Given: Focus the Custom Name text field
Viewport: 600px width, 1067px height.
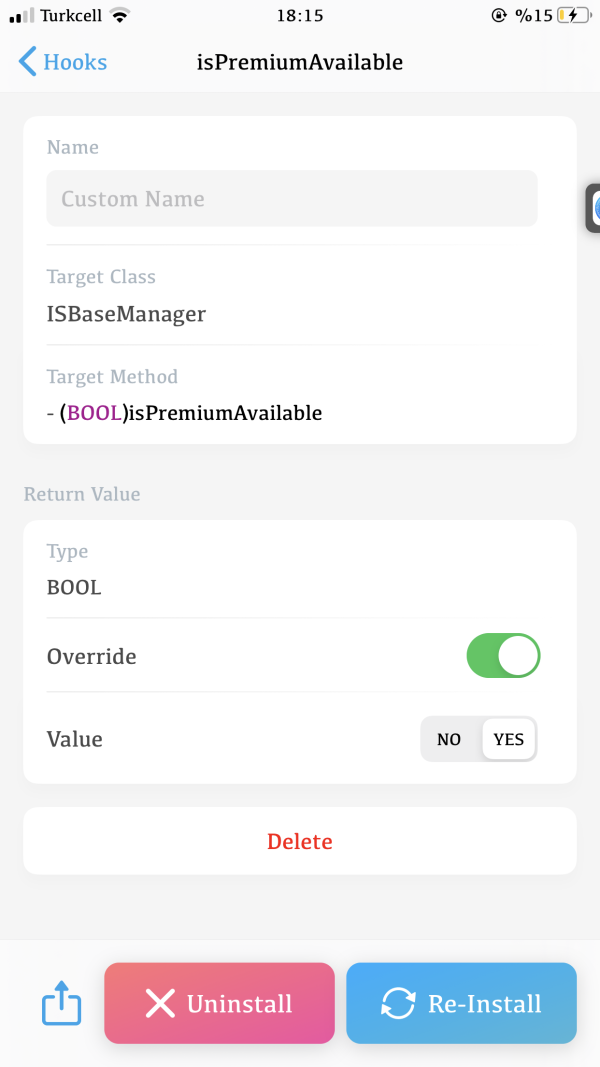Looking at the screenshot, I should click(291, 198).
